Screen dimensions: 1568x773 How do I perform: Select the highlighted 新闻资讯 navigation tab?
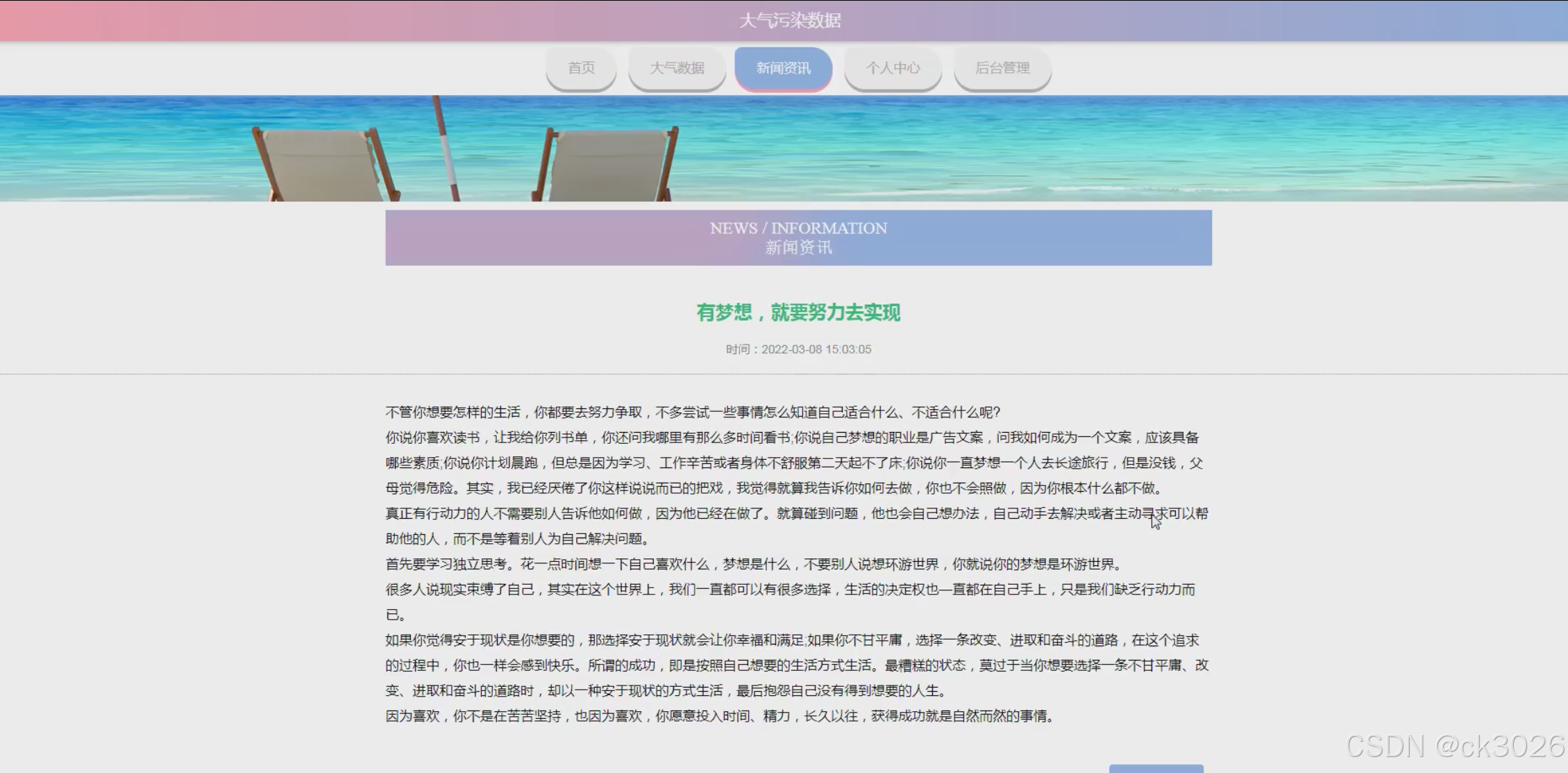[783, 68]
